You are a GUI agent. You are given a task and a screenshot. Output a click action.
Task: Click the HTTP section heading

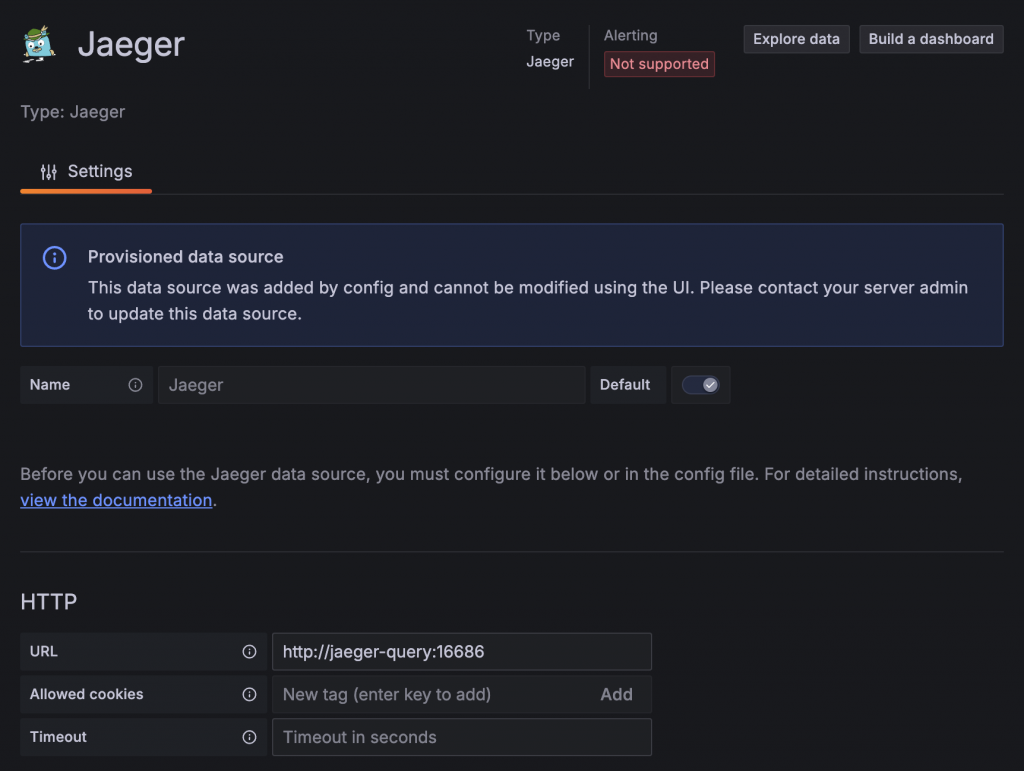[49, 601]
